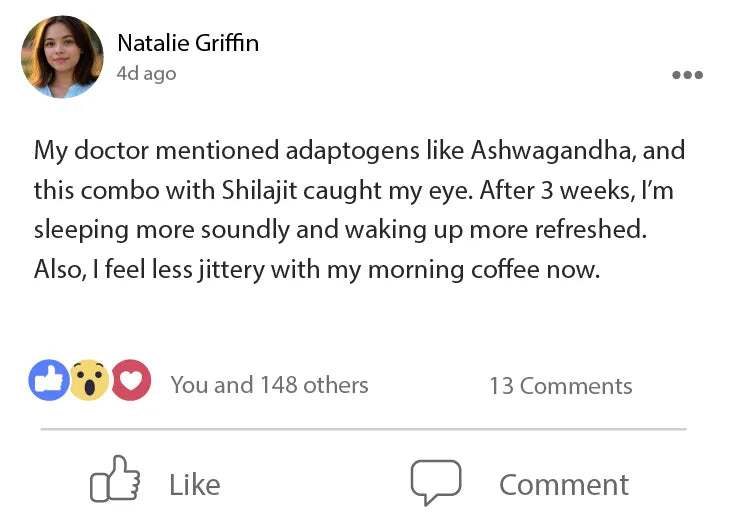The image size is (729, 532).
Task: Click Natalie Griffin's profile picture
Action: click(x=62, y=57)
